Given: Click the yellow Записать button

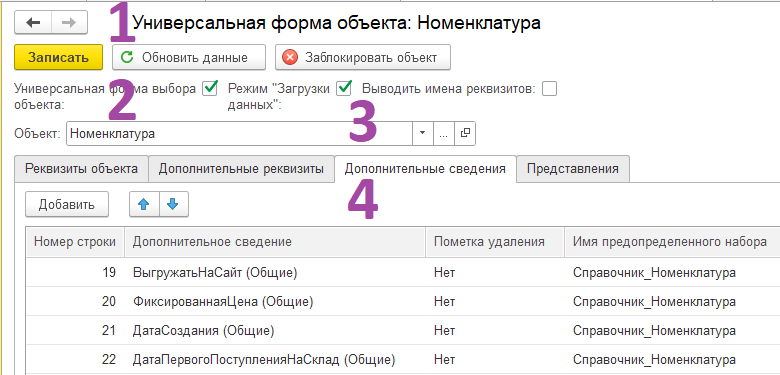Looking at the screenshot, I should pos(59,57).
